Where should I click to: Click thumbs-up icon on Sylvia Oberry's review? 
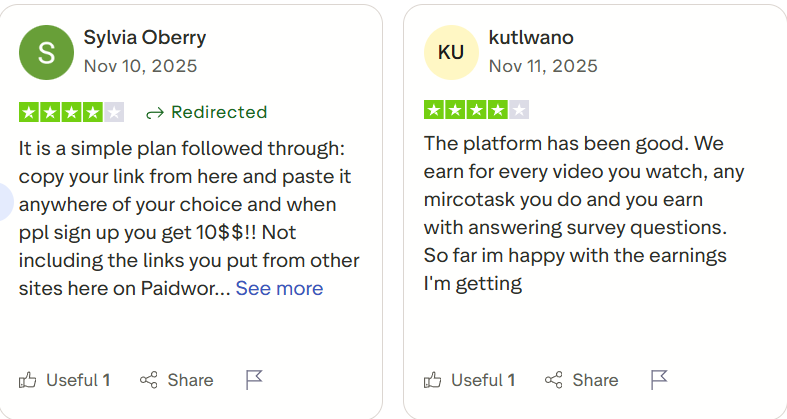click(x=28, y=380)
